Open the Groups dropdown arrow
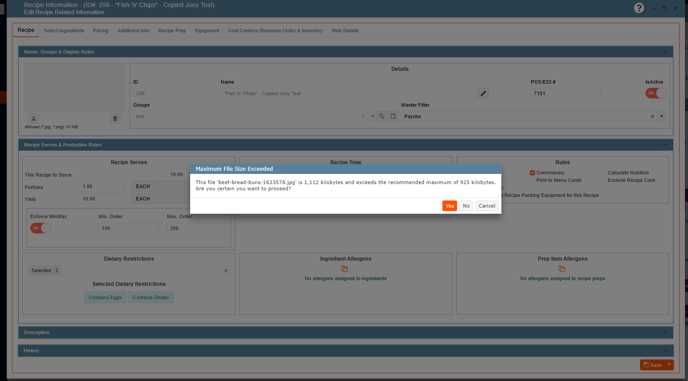 pyautogui.click(x=373, y=116)
